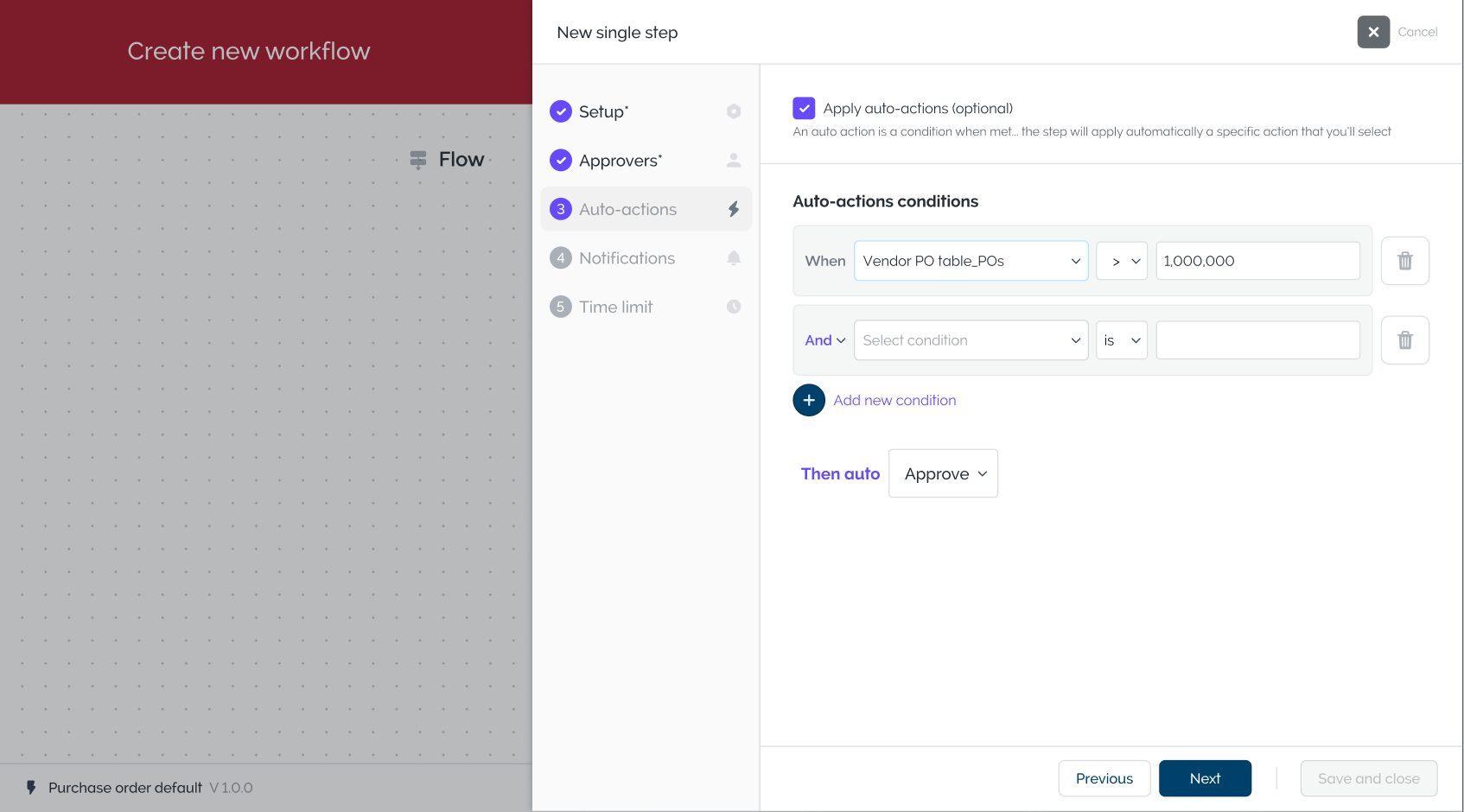Delete the empty second condition row
The height and width of the screenshot is (812, 1464).
[1404, 340]
